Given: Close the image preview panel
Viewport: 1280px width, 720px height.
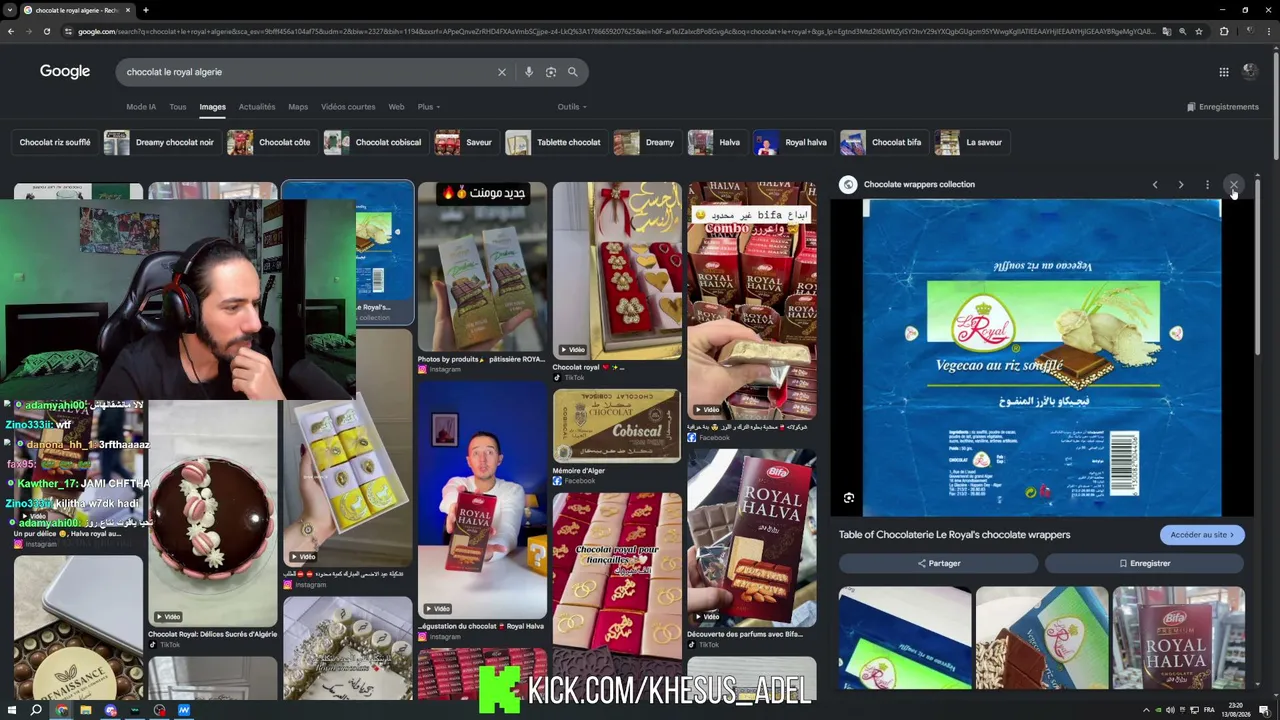Looking at the screenshot, I should point(1234,185).
